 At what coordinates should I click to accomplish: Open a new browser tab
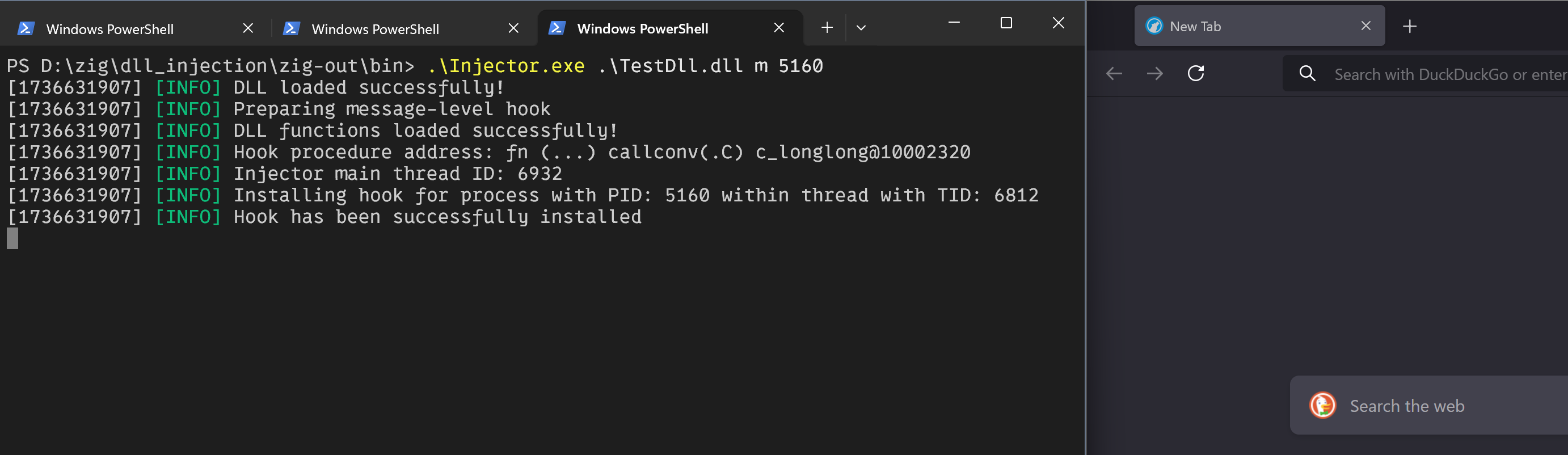[x=1410, y=26]
